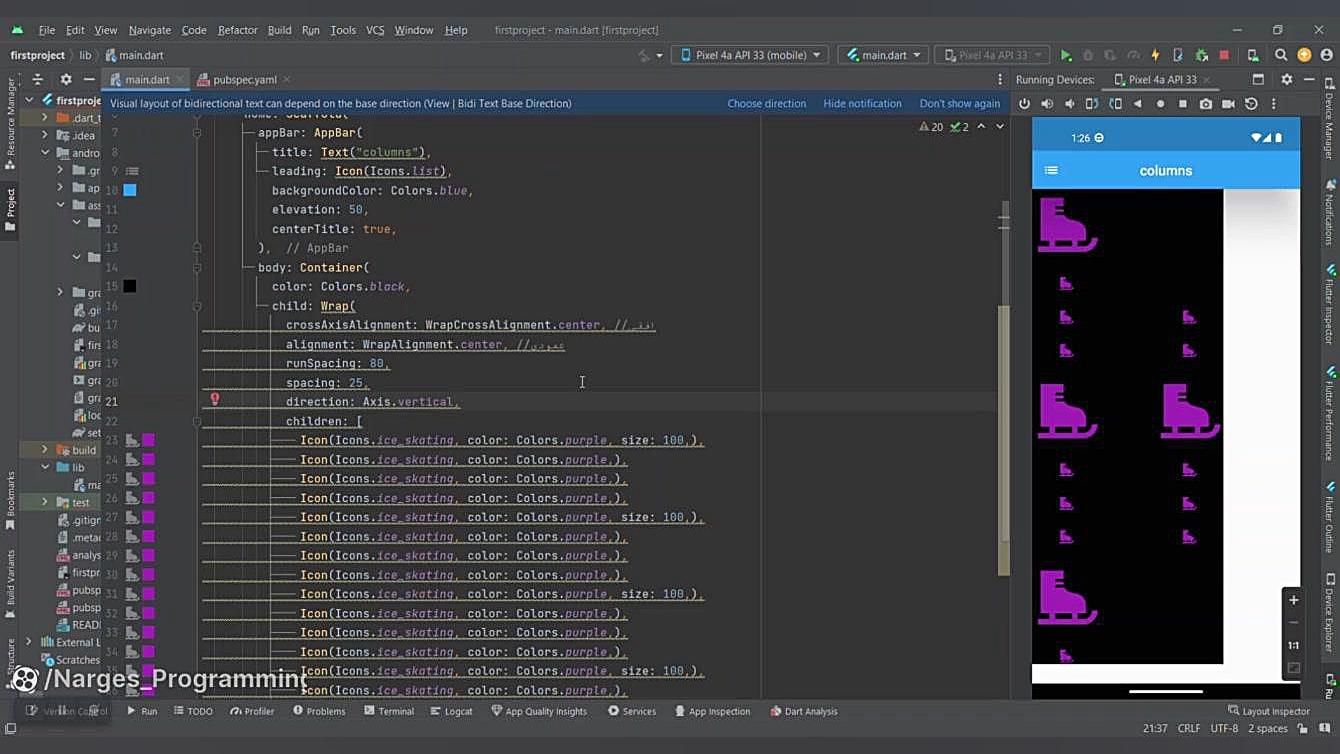Click the purple color swatch on line 23
1340x754 pixels.
(x=148, y=440)
